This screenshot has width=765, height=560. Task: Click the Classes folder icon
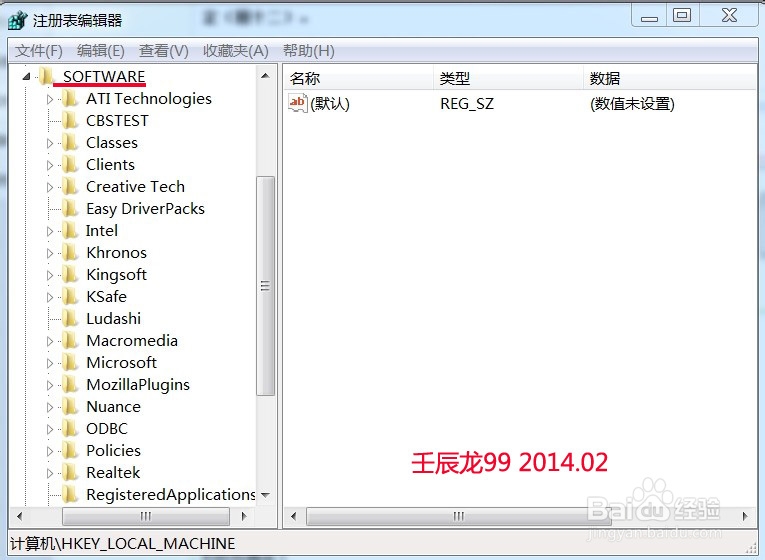pyautogui.click(x=70, y=142)
